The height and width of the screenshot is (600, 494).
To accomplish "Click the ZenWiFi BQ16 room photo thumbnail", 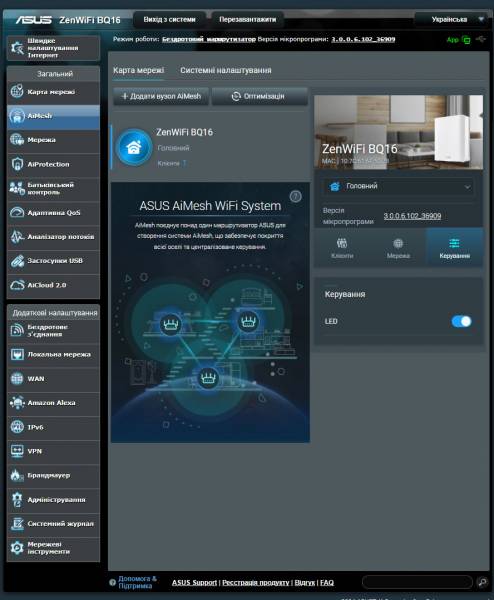I will coord(398,132).
